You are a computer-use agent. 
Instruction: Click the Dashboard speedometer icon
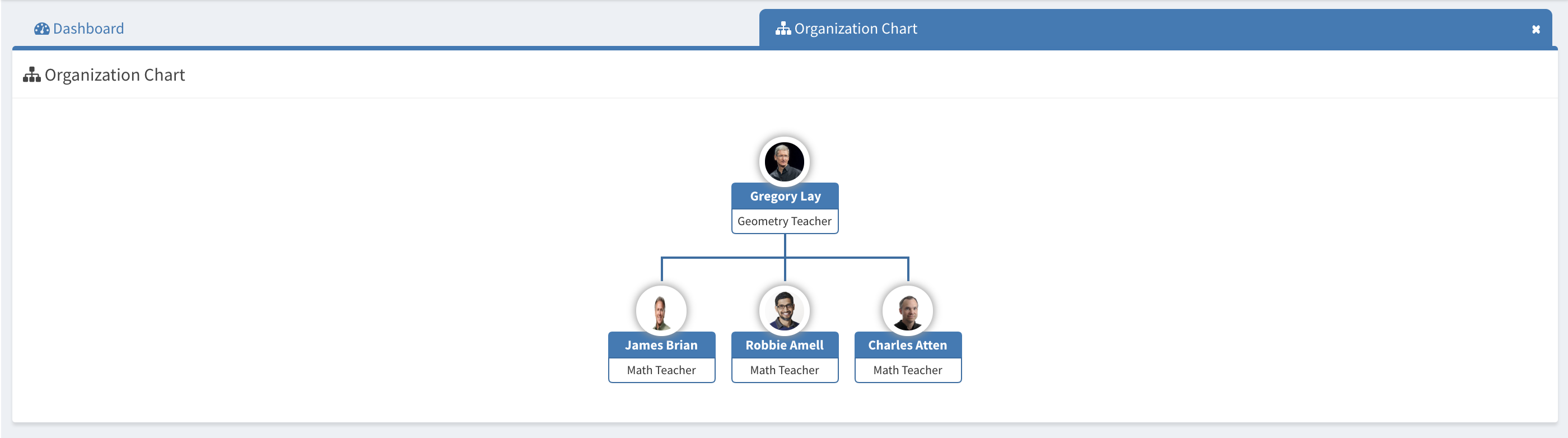(x=41, y=29)
